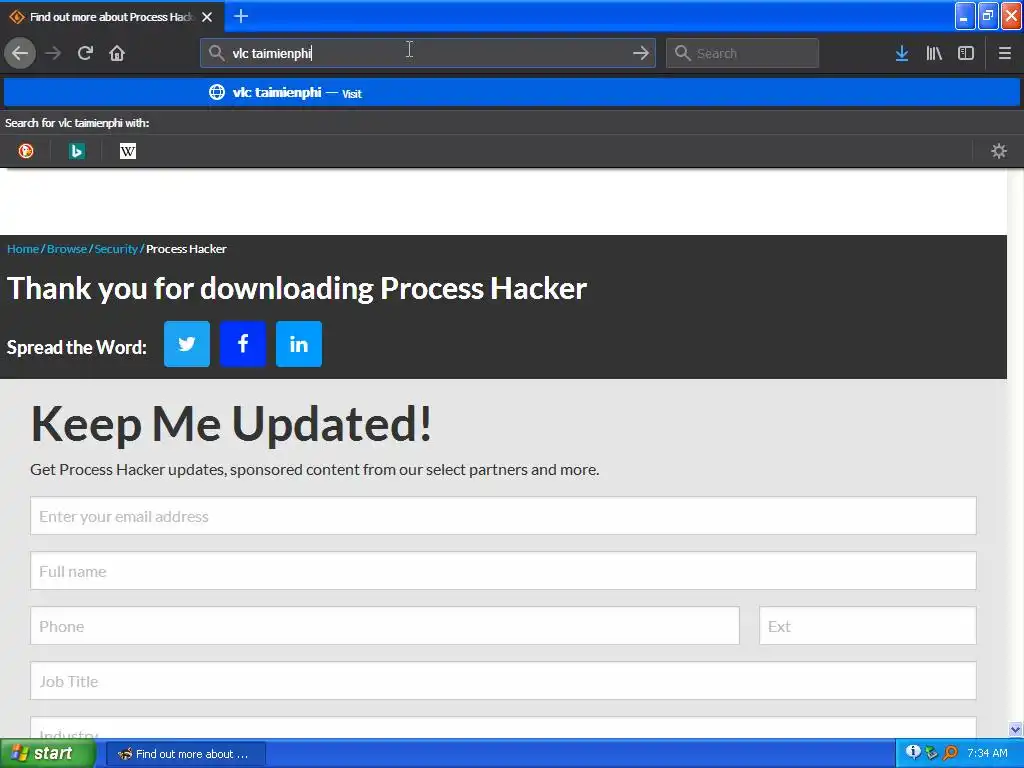Screen dimensions: 1024x768
Task: Open the downloads panel
Action: point(902,53)
